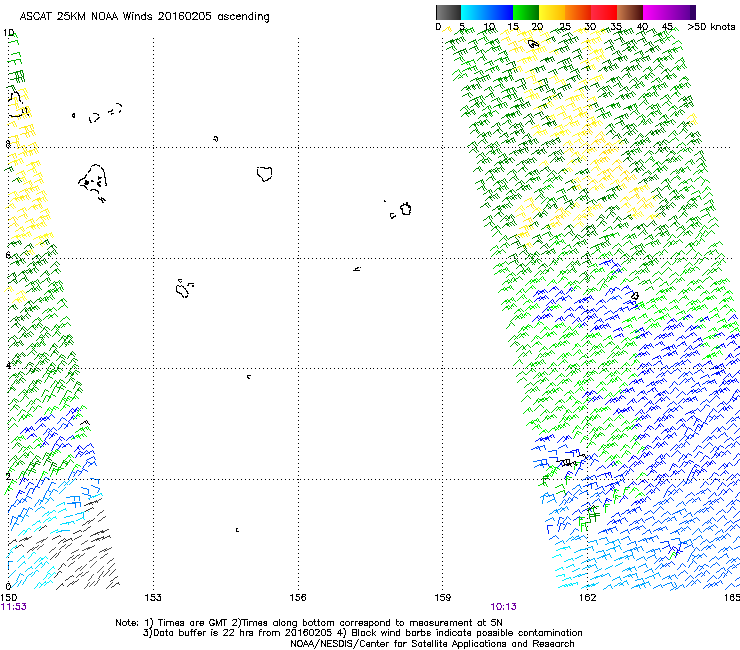
Task: Click the longitude label '153'
Action: (152, 598)
